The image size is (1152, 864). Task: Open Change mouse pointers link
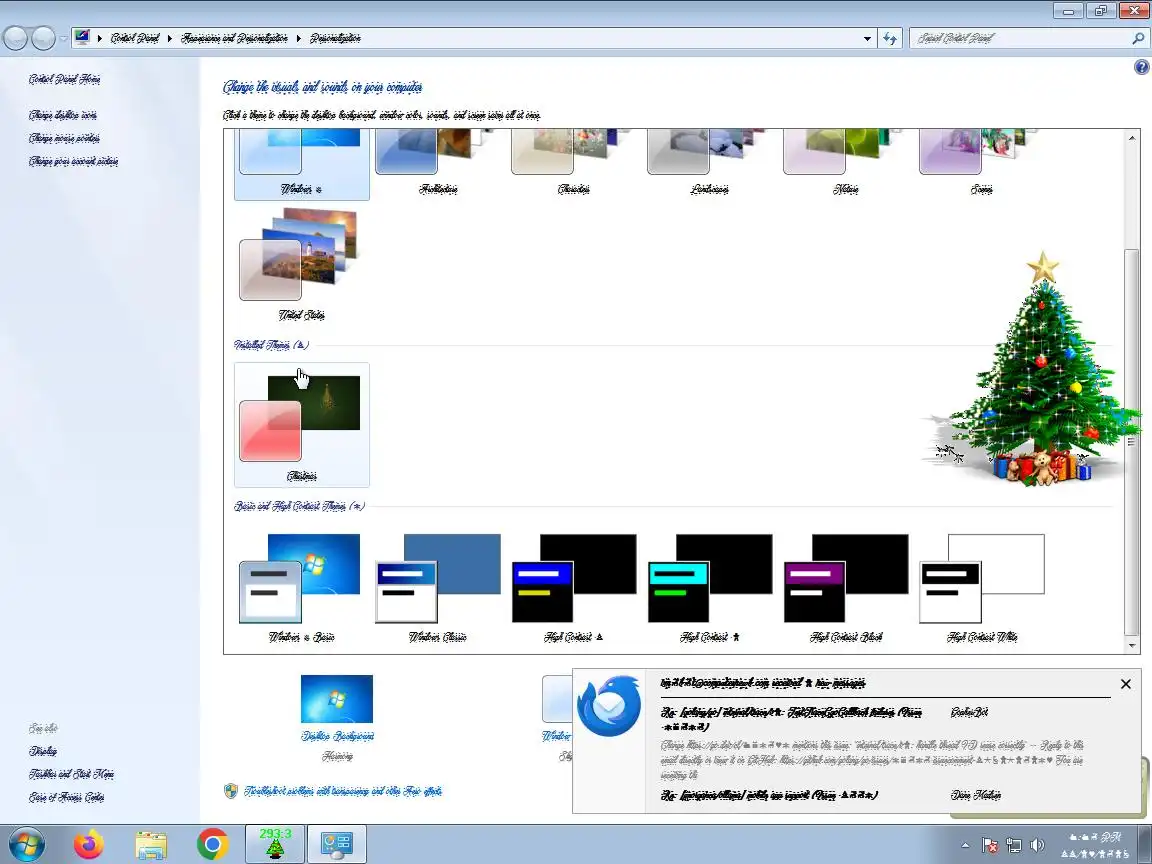tap(65, 138)
